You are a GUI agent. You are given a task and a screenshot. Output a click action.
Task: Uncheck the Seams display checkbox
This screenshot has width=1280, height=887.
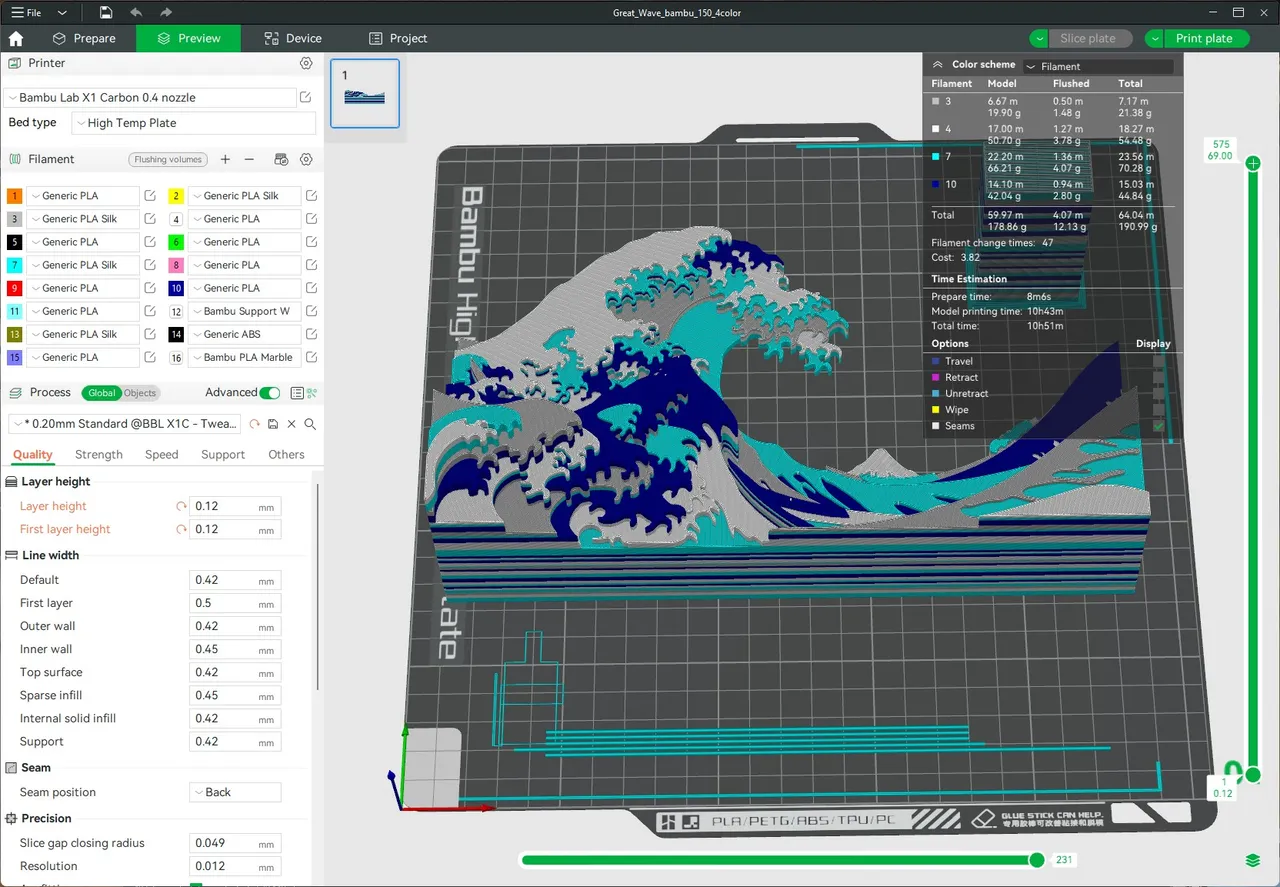click(1158, 426)
